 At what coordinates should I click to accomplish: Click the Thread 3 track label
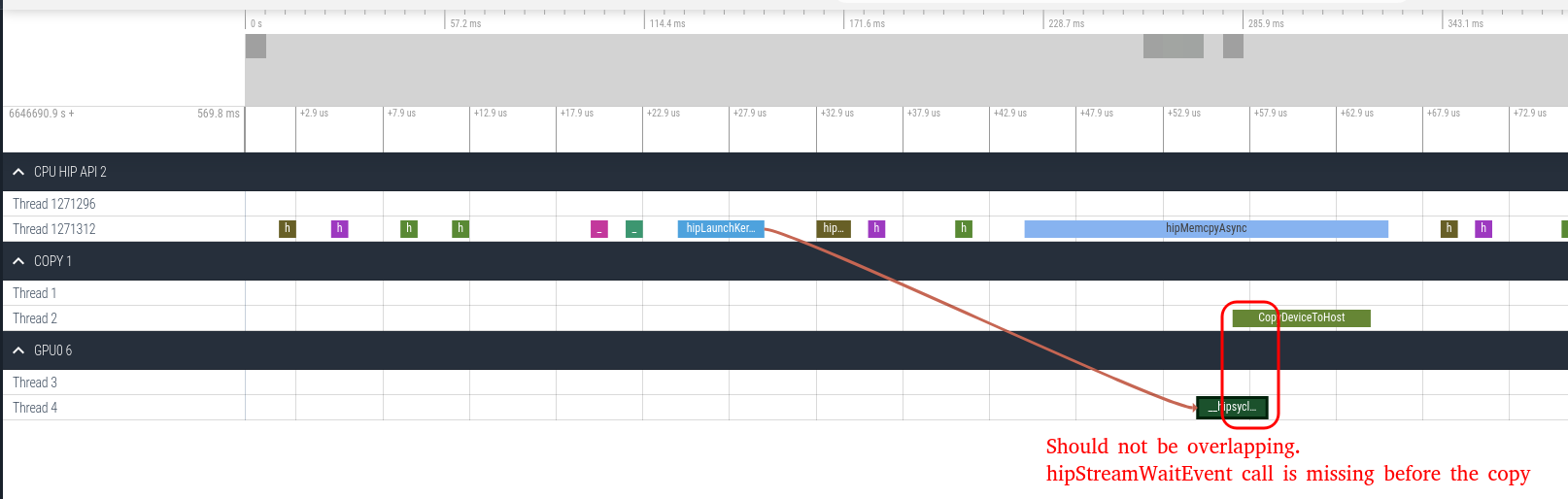[35, 383]
